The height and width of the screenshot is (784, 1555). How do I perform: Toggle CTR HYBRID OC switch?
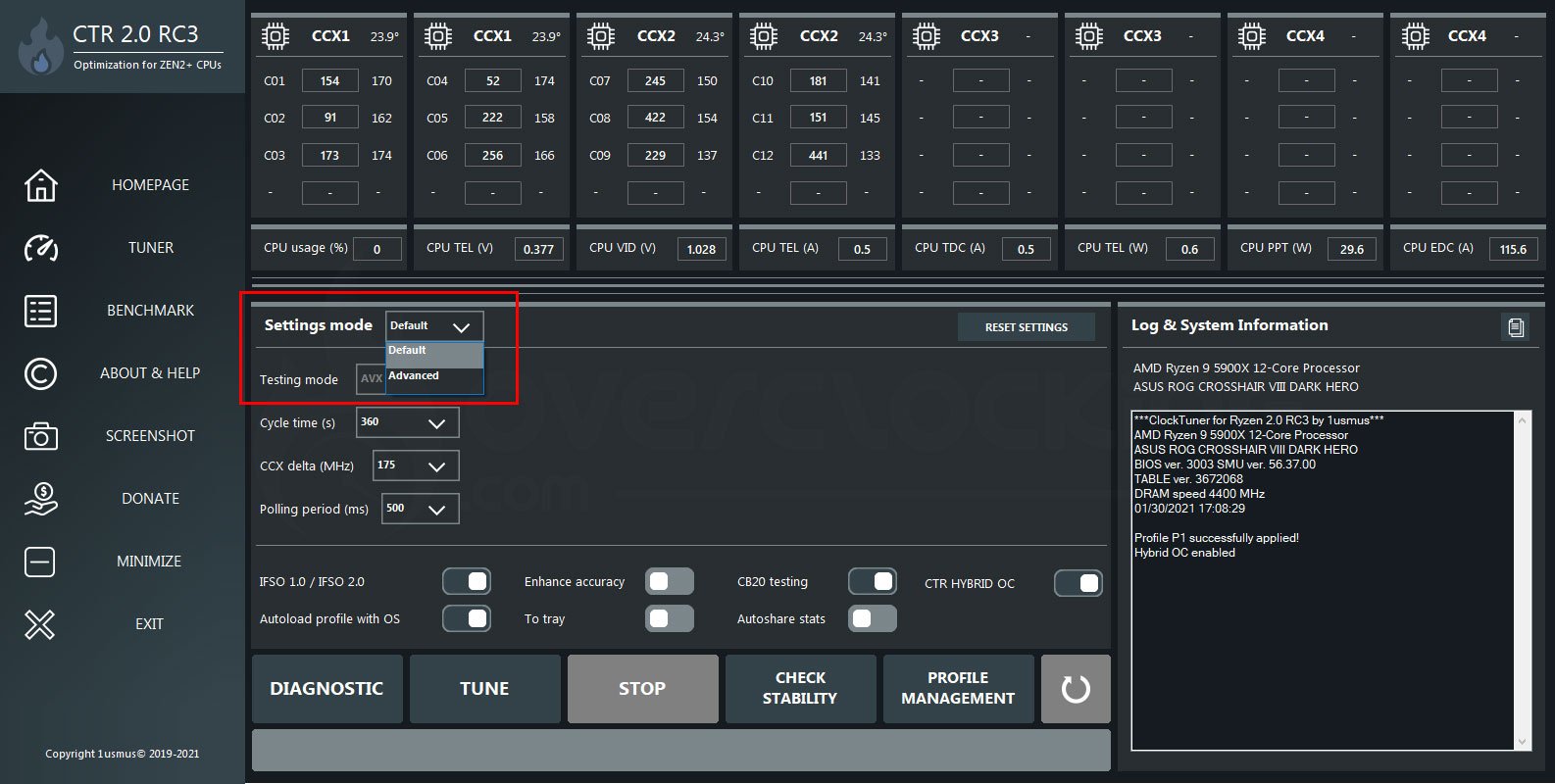click(x=1078, y=583)
